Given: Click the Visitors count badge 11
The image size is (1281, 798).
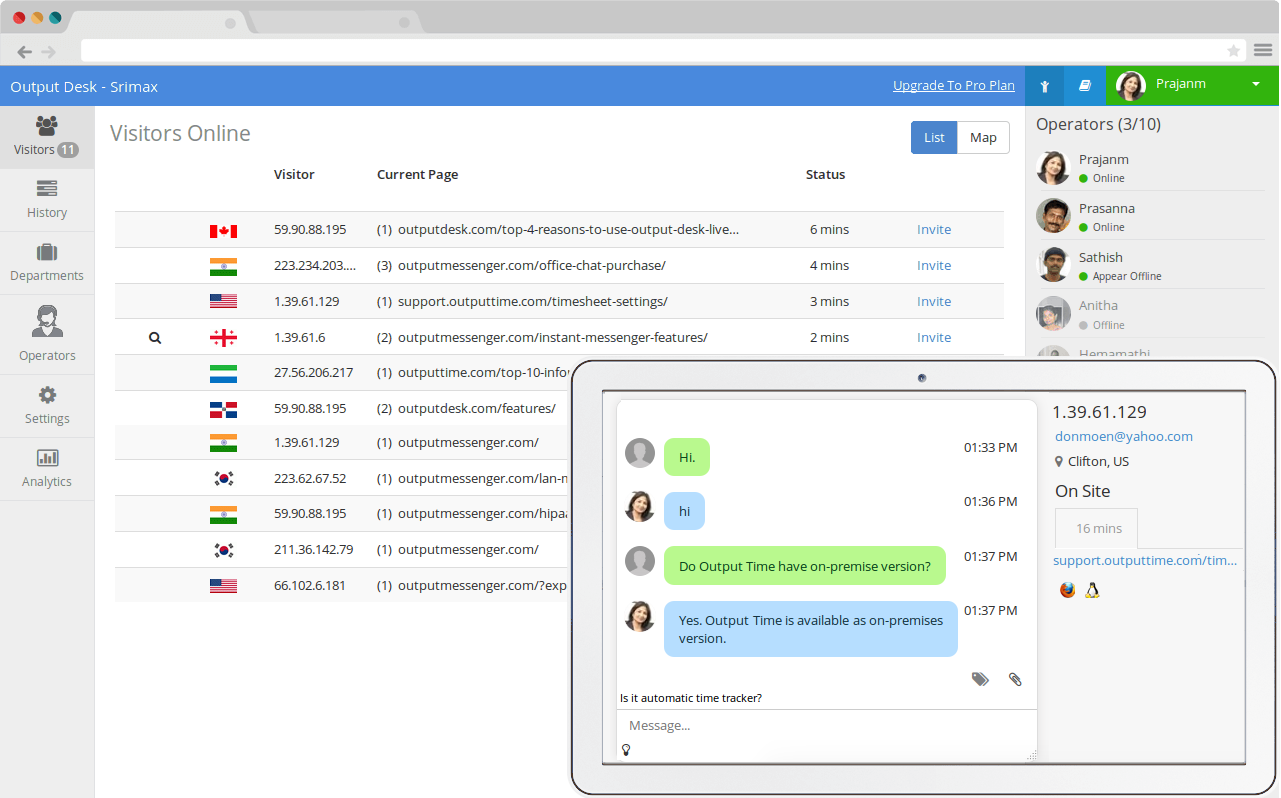Looking at the screenshot, I should [68, 150].
